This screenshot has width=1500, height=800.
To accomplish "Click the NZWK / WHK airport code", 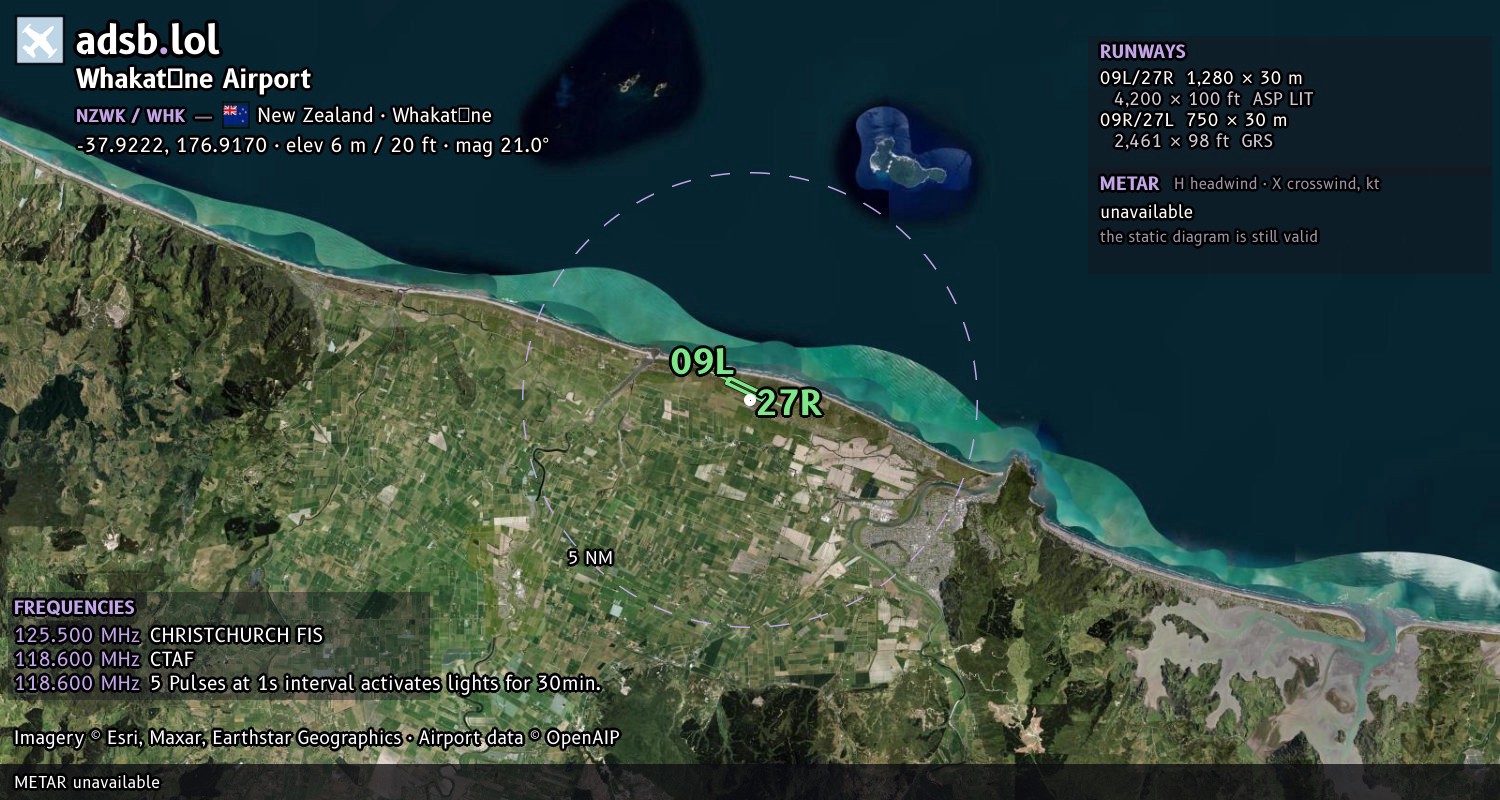I will 130,116.
